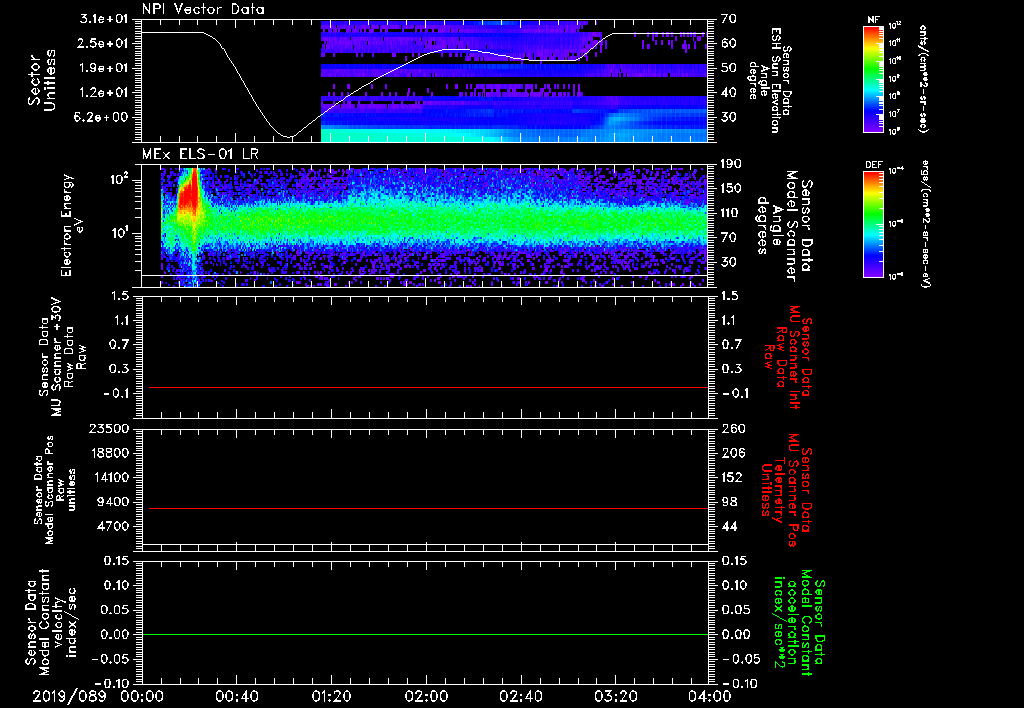This screenshot has height=708, width=1024.
Task: Click the "260" telemetry tick label
Action: pos(733,429)
